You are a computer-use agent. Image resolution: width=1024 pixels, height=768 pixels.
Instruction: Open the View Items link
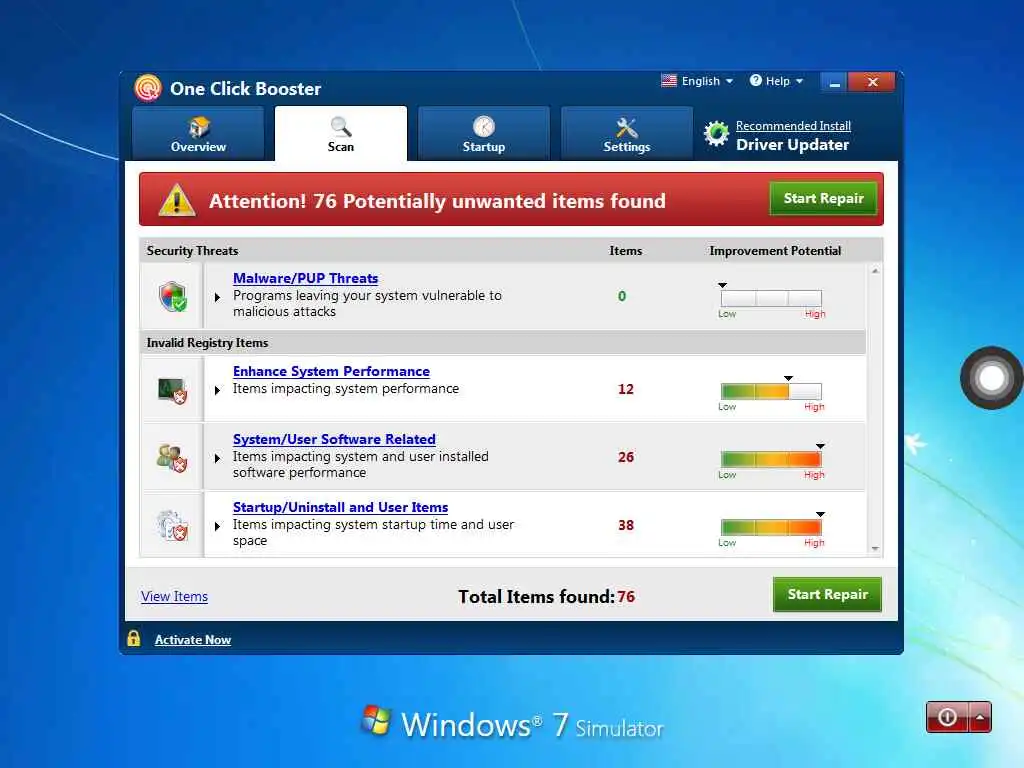174,596
